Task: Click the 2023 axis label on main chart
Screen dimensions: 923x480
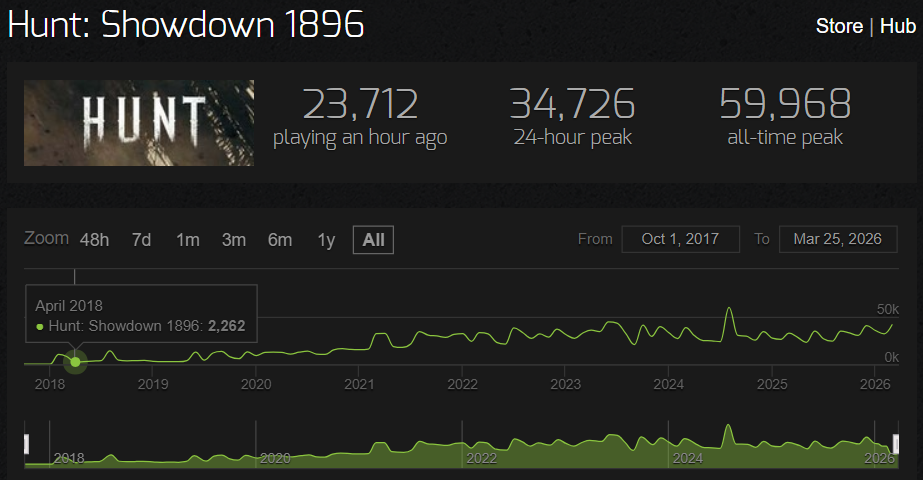Action: click(566, 385)
